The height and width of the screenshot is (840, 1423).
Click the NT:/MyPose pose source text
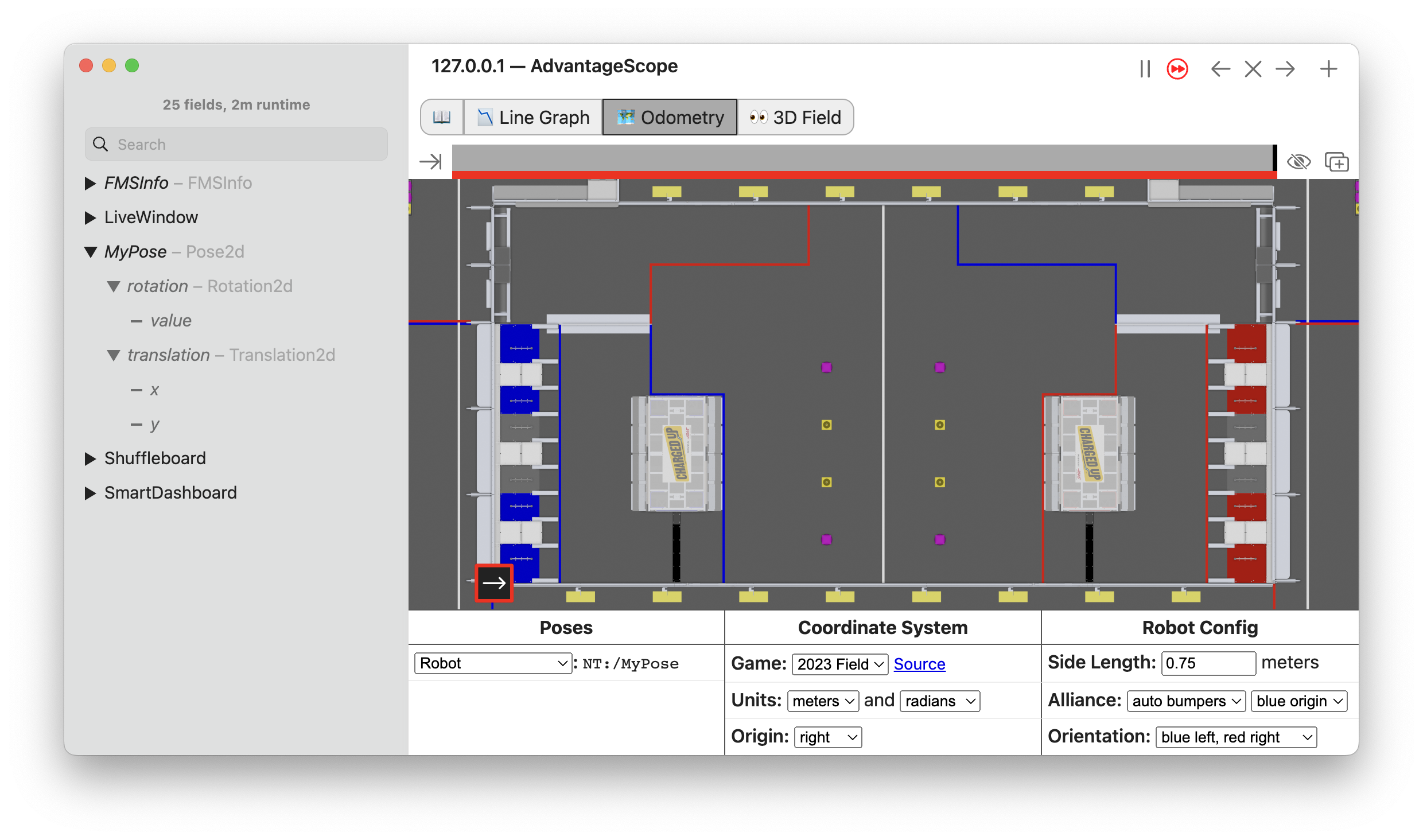tap(631, 664)
